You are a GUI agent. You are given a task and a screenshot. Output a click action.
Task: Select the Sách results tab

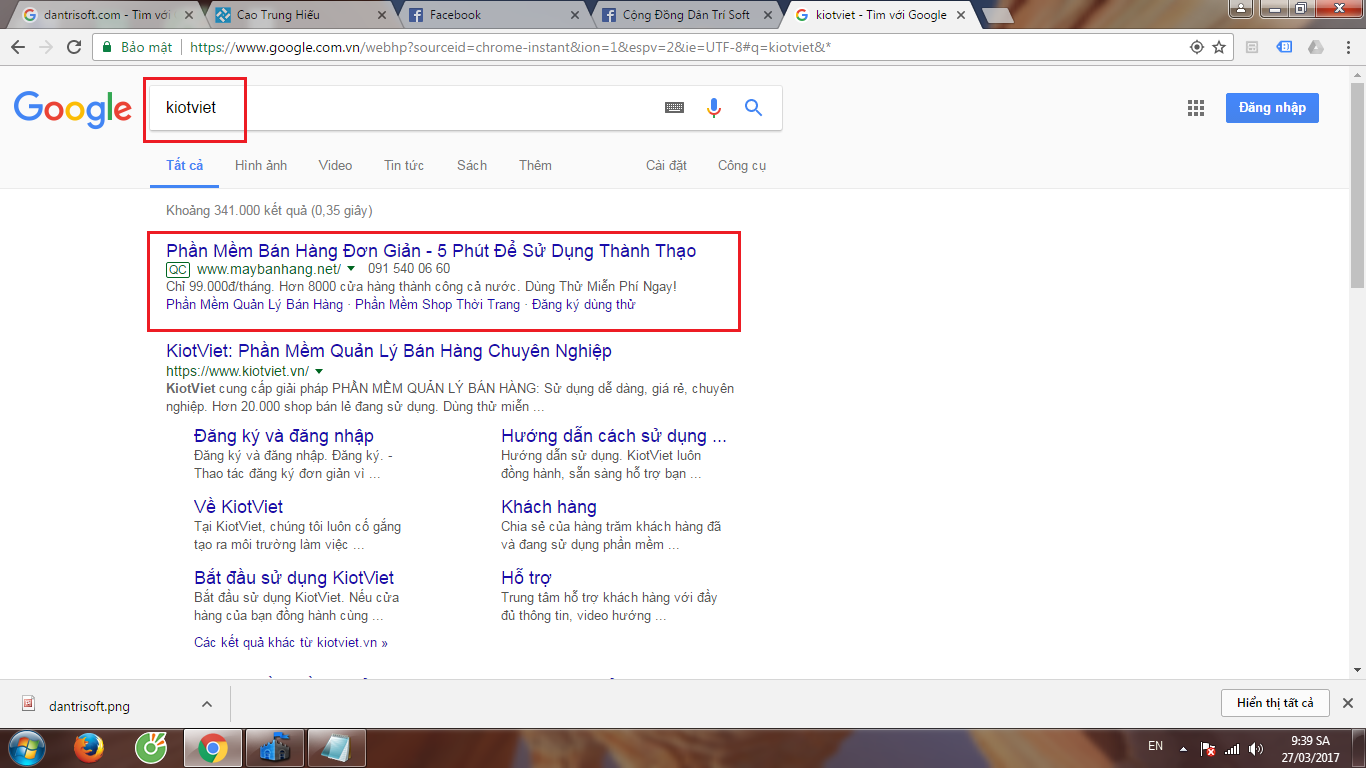[472, 165]
